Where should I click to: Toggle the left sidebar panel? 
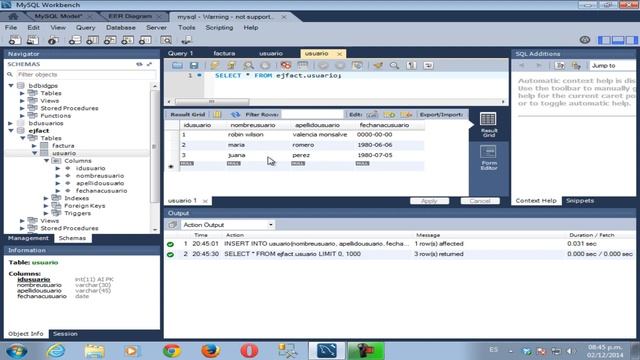[604, 40]
